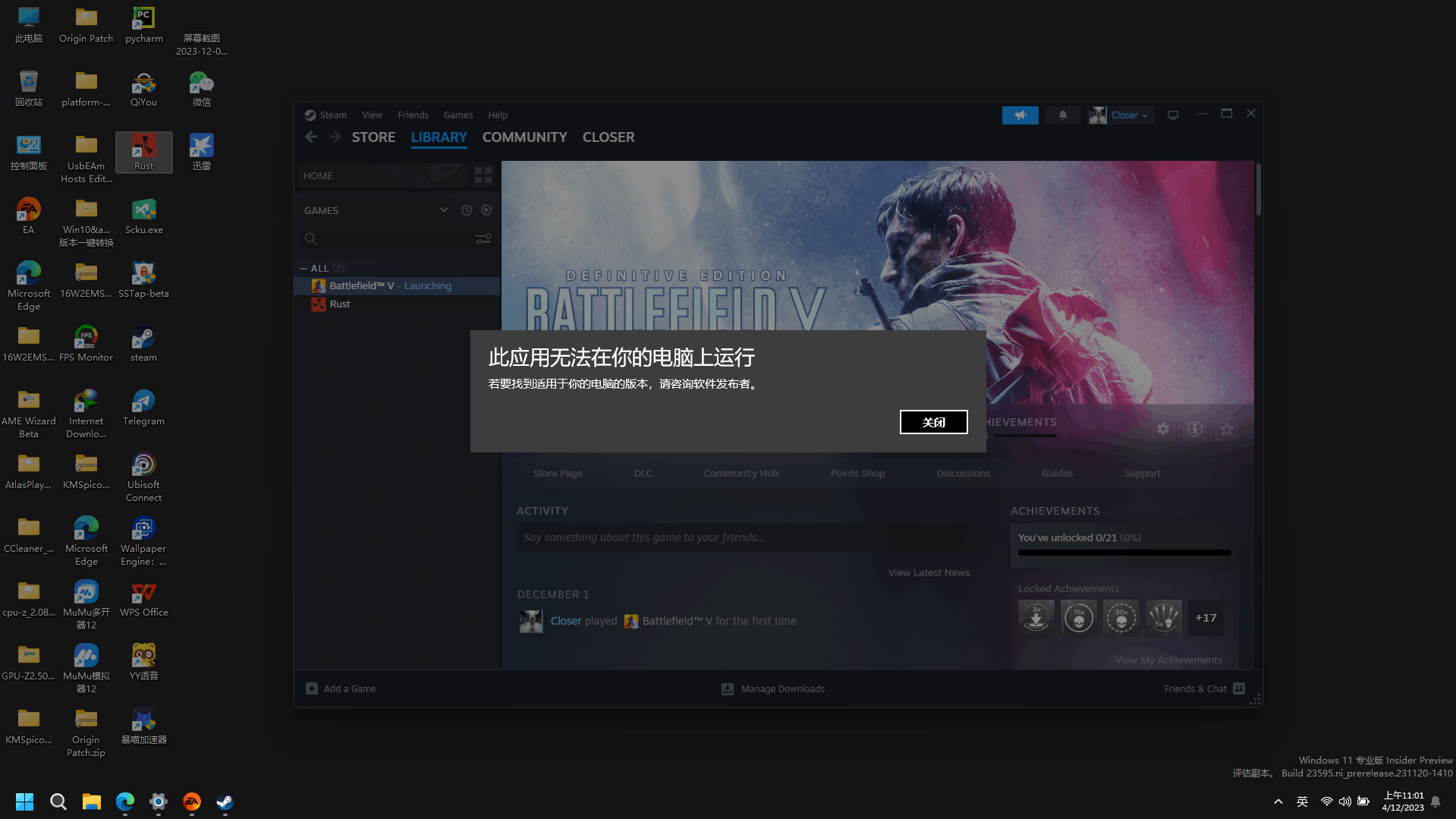Viewport: 1456px width, 819px height.
Task: Open Ubisoft Connect desktop icon
Action: [143, 477]
